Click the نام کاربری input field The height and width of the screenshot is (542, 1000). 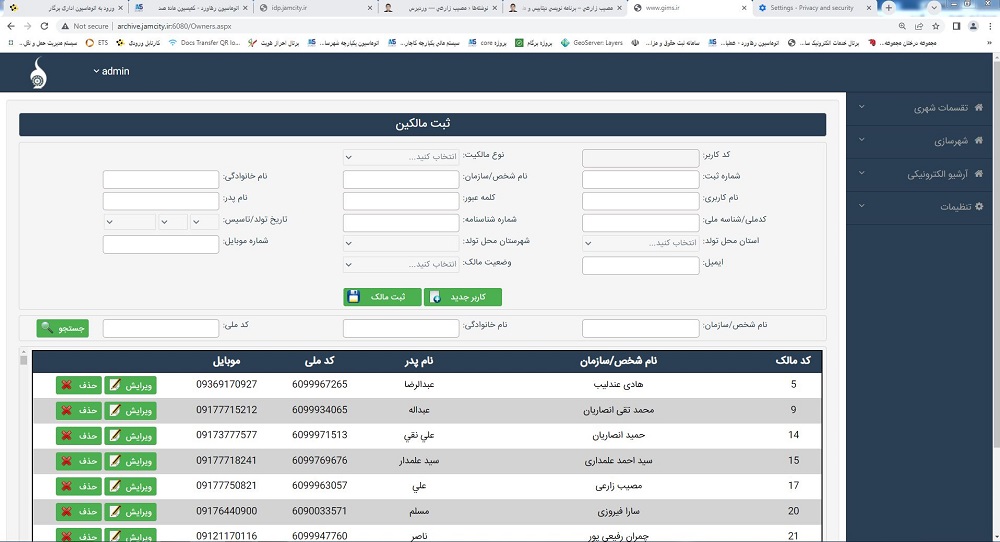click(640, 201)
